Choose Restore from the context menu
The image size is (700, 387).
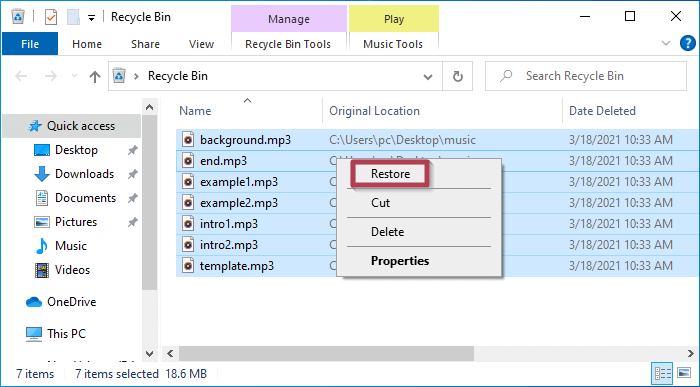[x=390, y=174]
